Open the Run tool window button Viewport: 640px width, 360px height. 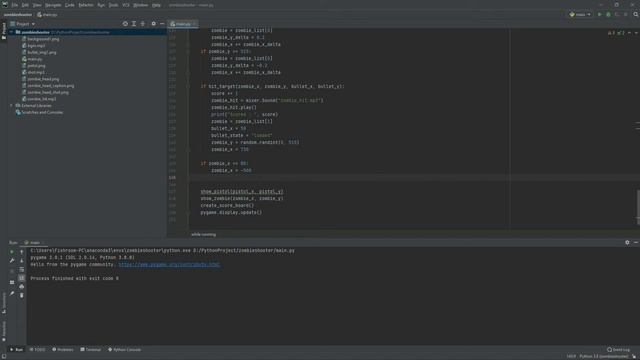[16, 350]
